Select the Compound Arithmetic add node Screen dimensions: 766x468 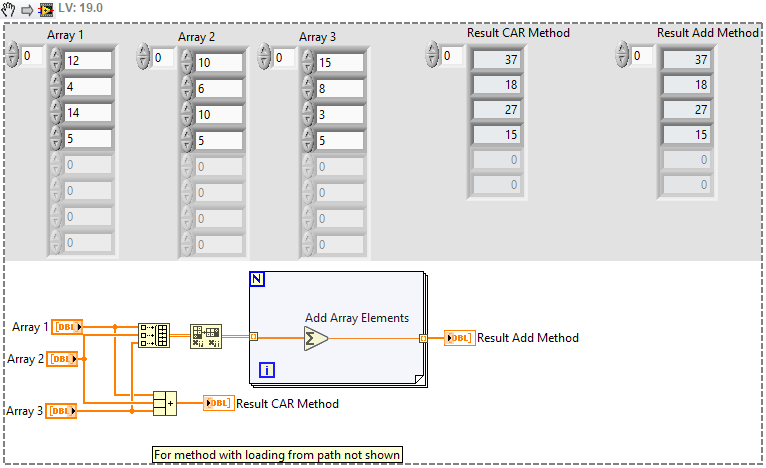pos(165,404)
